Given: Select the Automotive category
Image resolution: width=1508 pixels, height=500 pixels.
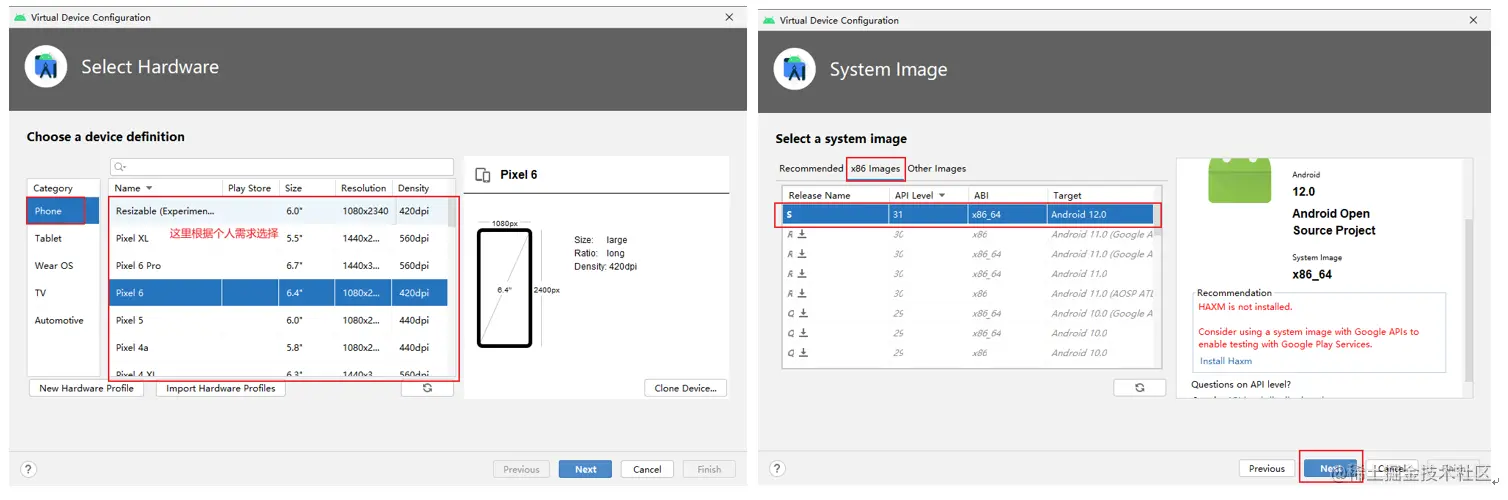Looking at the screenshot, I should [x=63, y=321].
